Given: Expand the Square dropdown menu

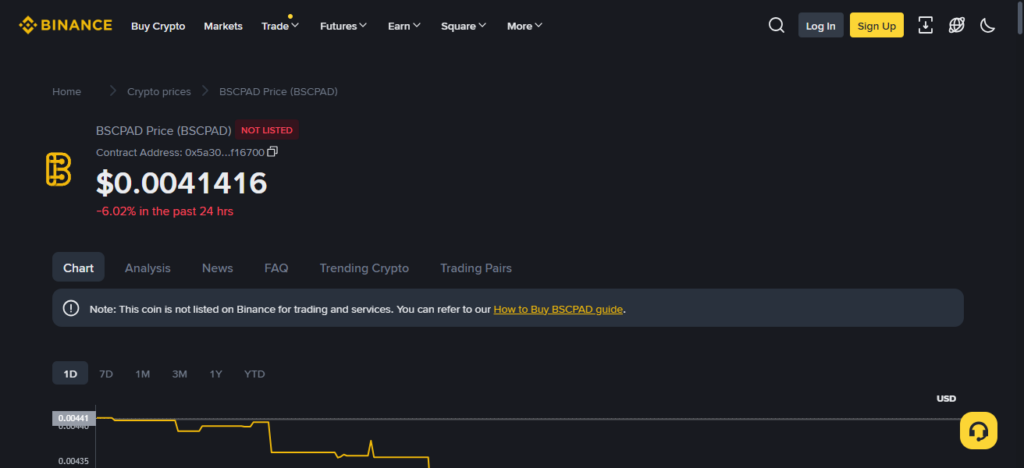Looking at the screenshot, I should pos(464,26).
